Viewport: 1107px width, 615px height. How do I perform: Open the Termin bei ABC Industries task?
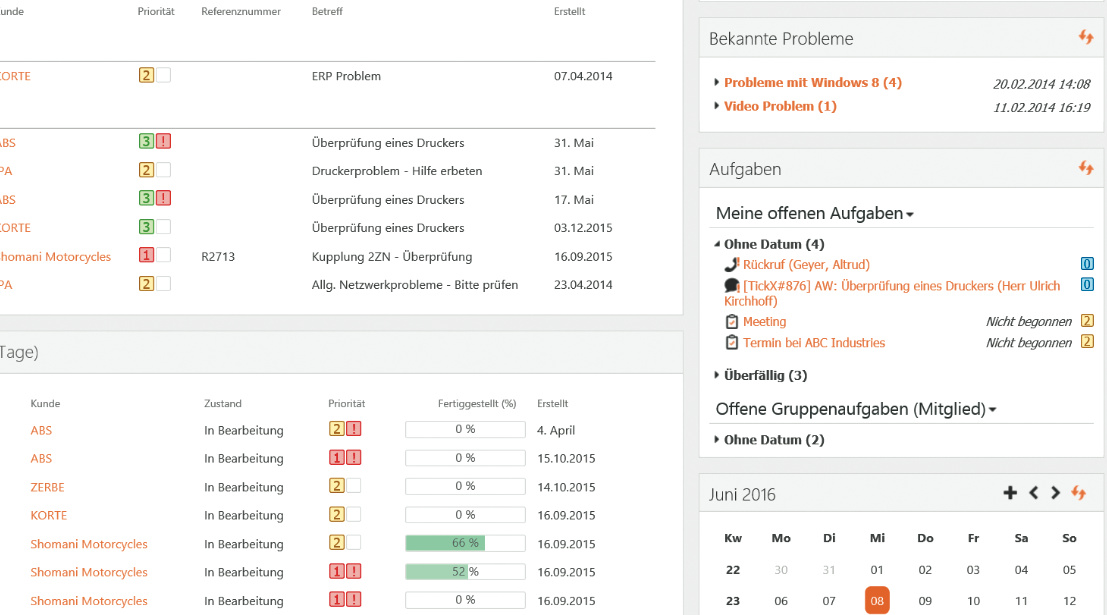814,343
